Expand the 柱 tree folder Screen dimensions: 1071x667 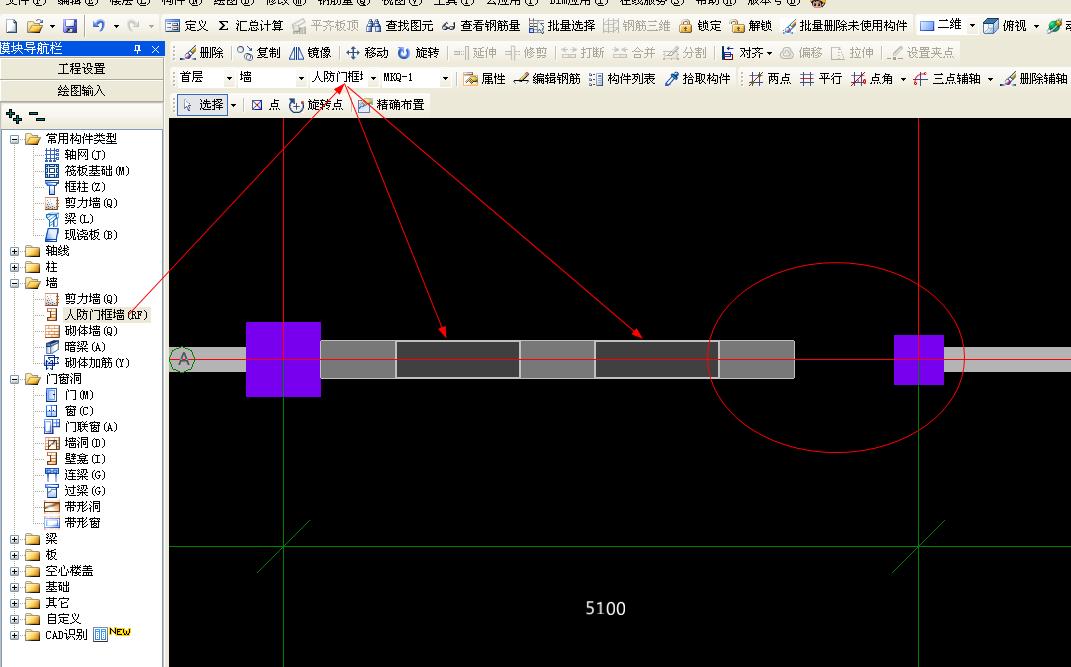click(x=14, y=267)
